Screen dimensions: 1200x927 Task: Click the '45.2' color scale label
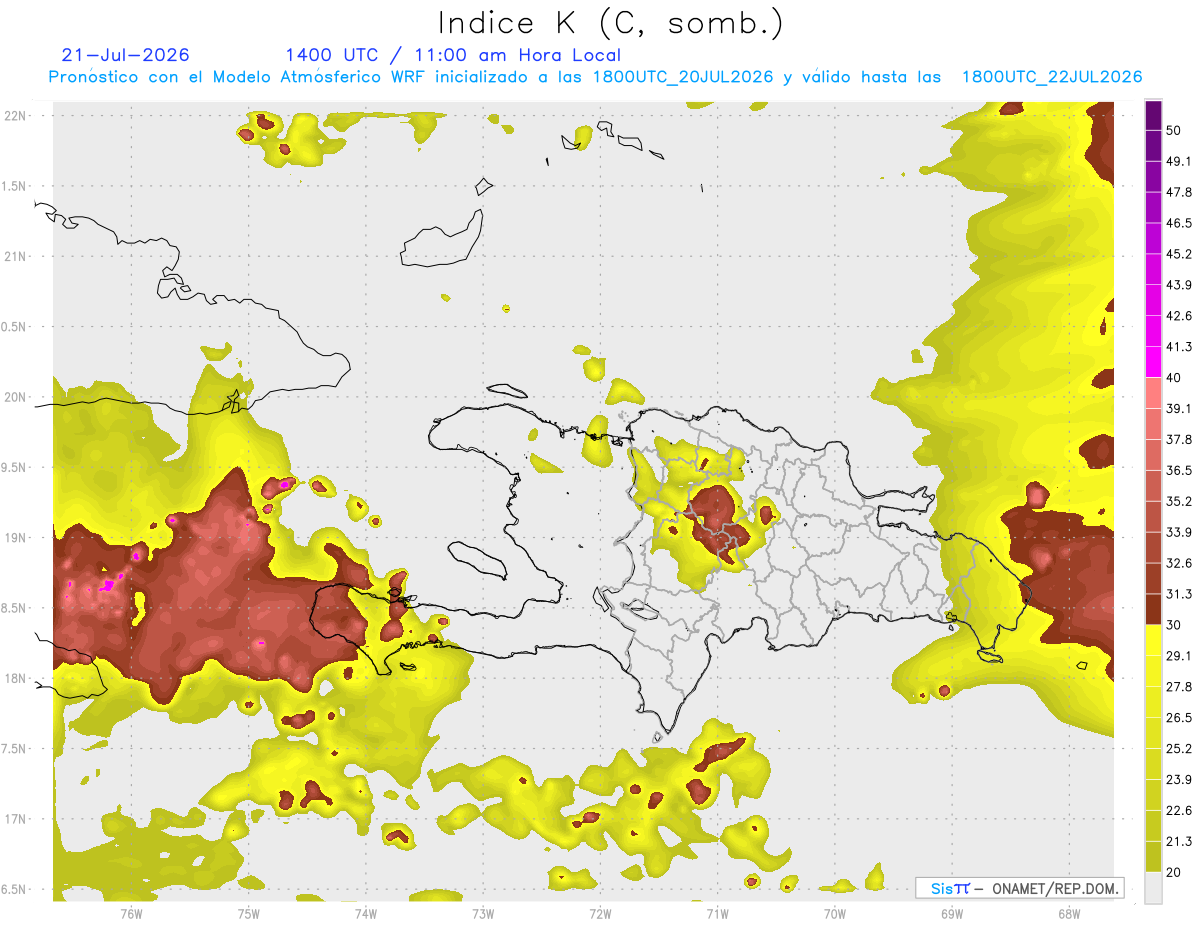pyautogui.click(x=1179, y=254)
